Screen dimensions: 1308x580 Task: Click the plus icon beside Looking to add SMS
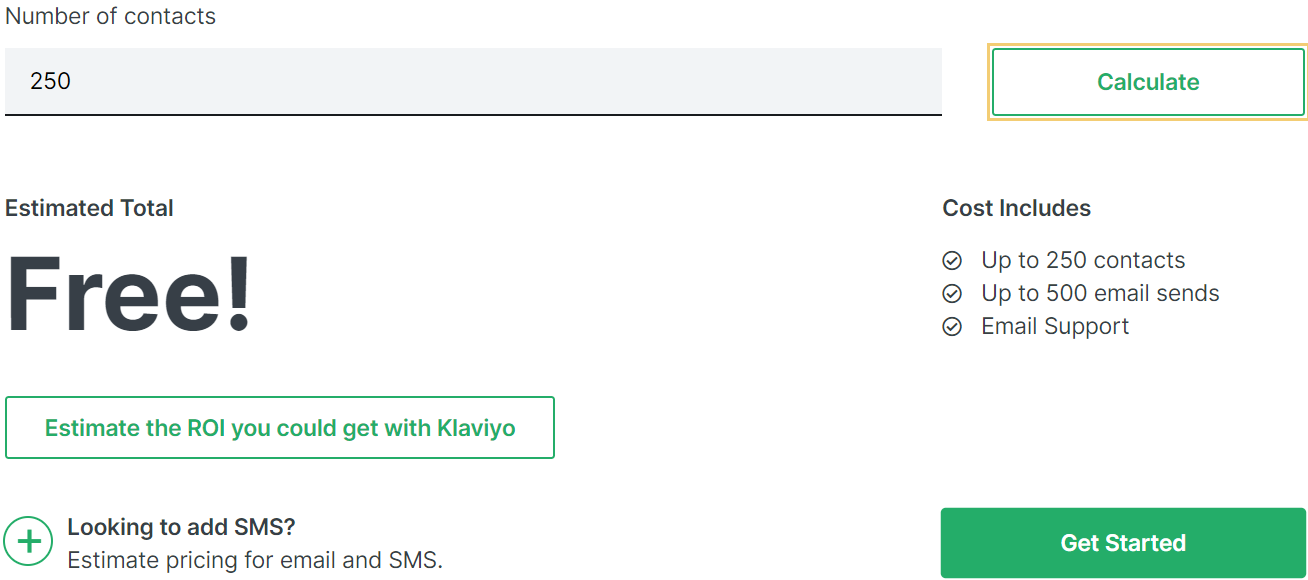click(x=28, y=541)
